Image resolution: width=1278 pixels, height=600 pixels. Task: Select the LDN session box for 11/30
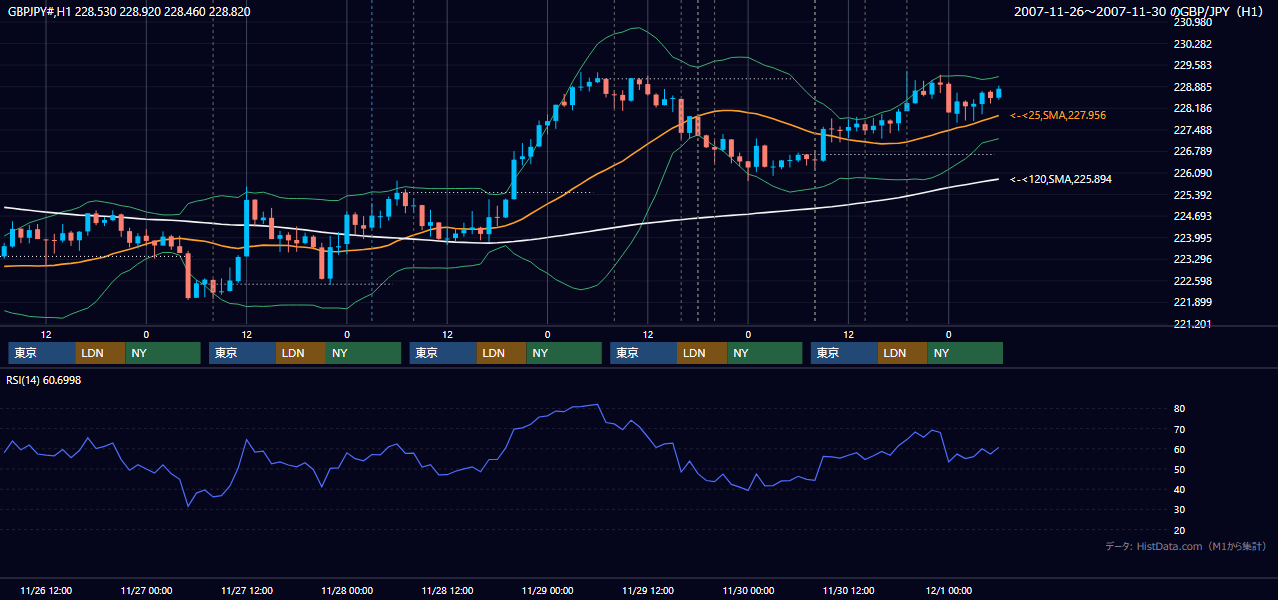902,353
